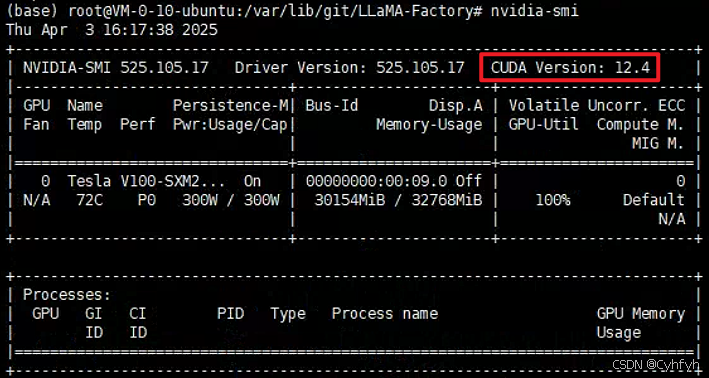Click 'Driver Version: 525.105.17' text

tap(350, 68)
